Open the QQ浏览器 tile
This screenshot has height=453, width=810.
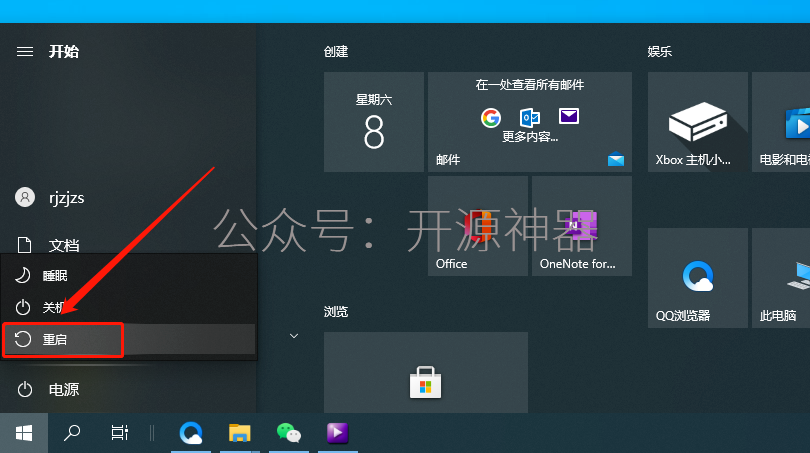[698, 278]
